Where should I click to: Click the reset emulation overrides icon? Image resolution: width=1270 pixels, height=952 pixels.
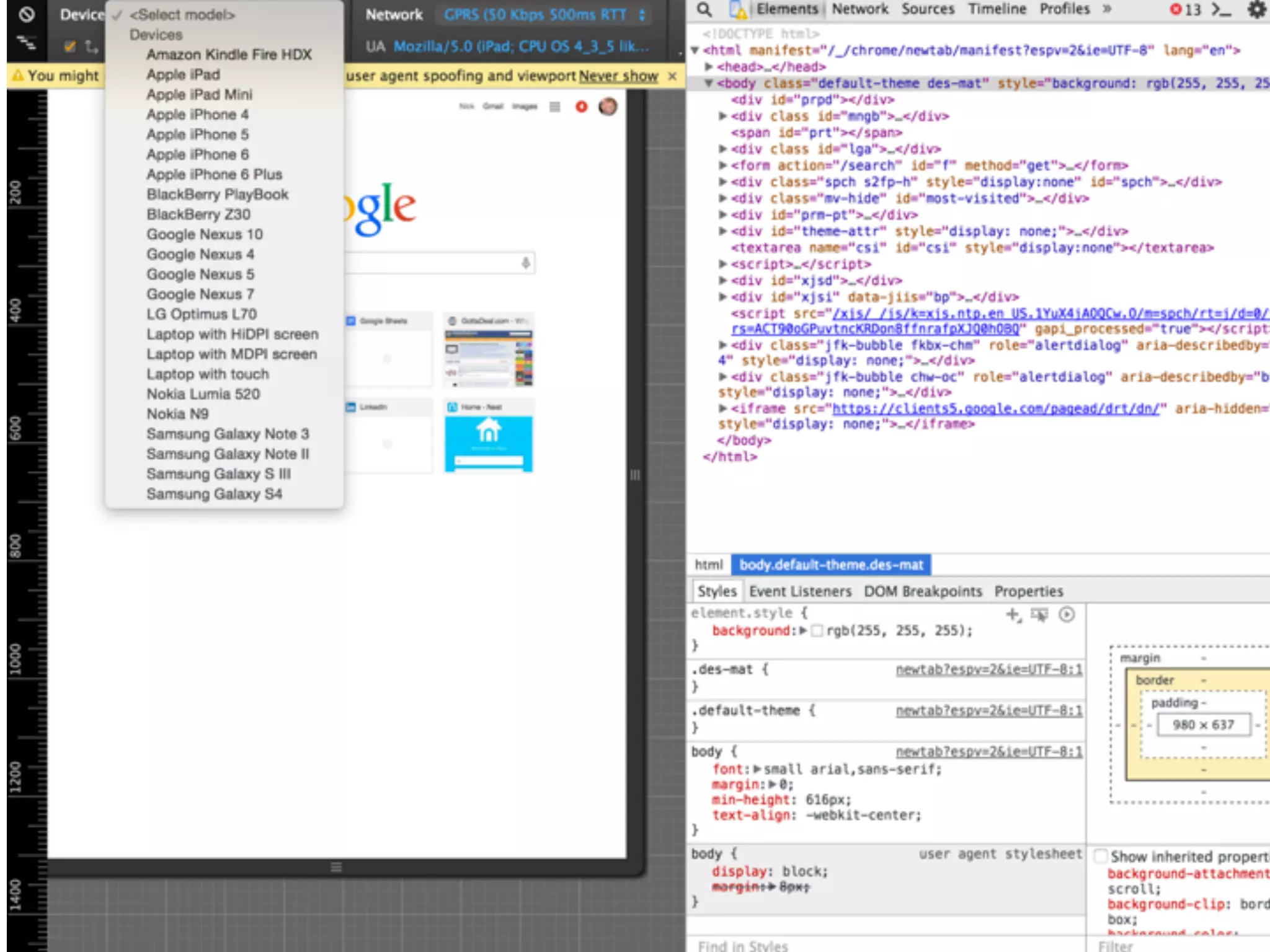click(x=26, y=14)
